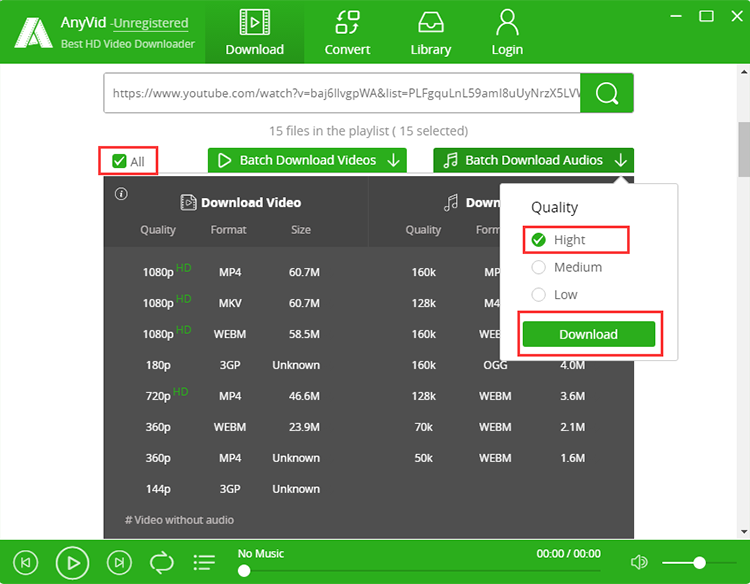Click the '00:00 / 00:00' time display
Image resolution: width=750 pixels, height=584 pixels.
click(x=568, y=554)
